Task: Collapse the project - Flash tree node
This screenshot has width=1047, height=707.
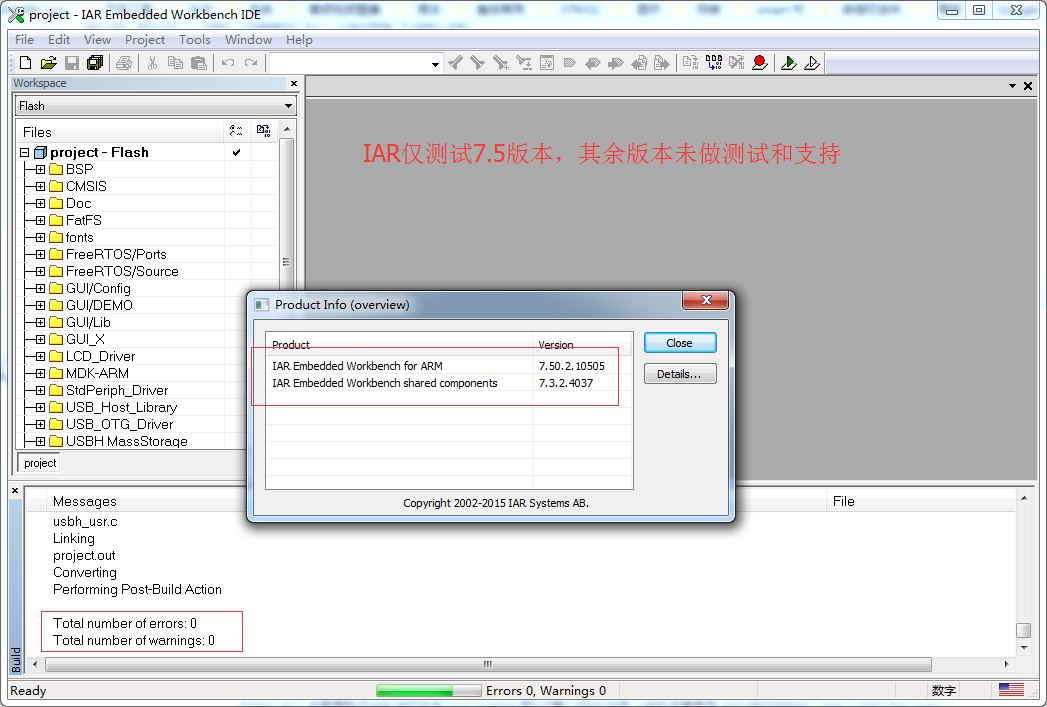Action: (x=25, y=152)
